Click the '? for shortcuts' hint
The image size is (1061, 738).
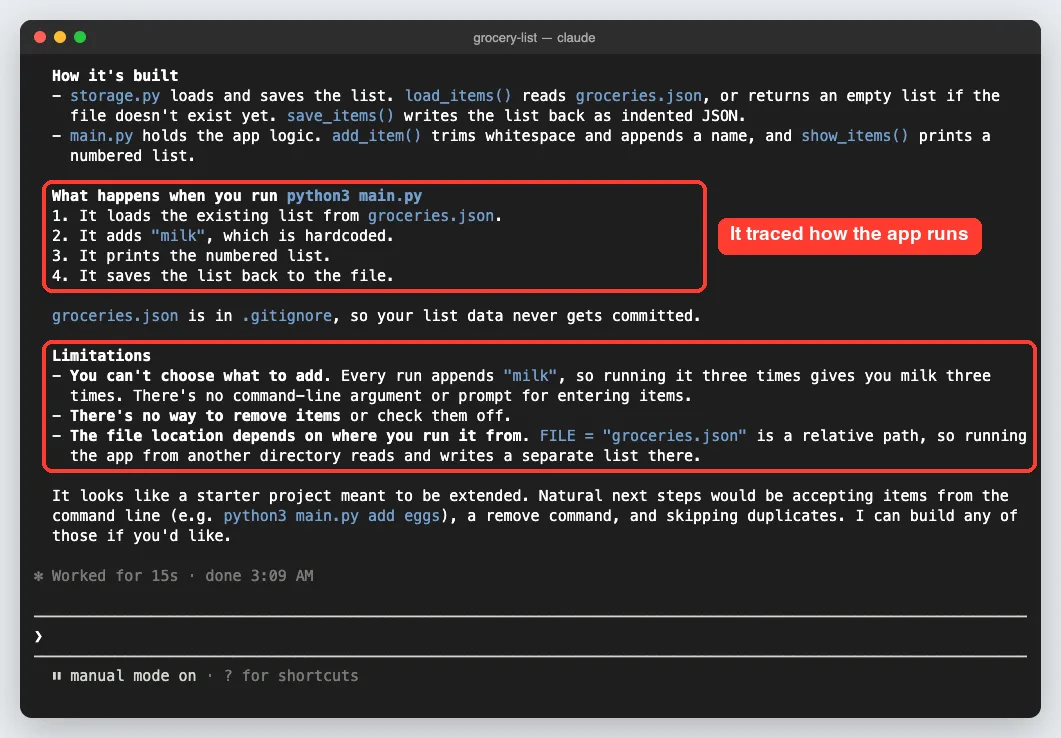[291, 676]
